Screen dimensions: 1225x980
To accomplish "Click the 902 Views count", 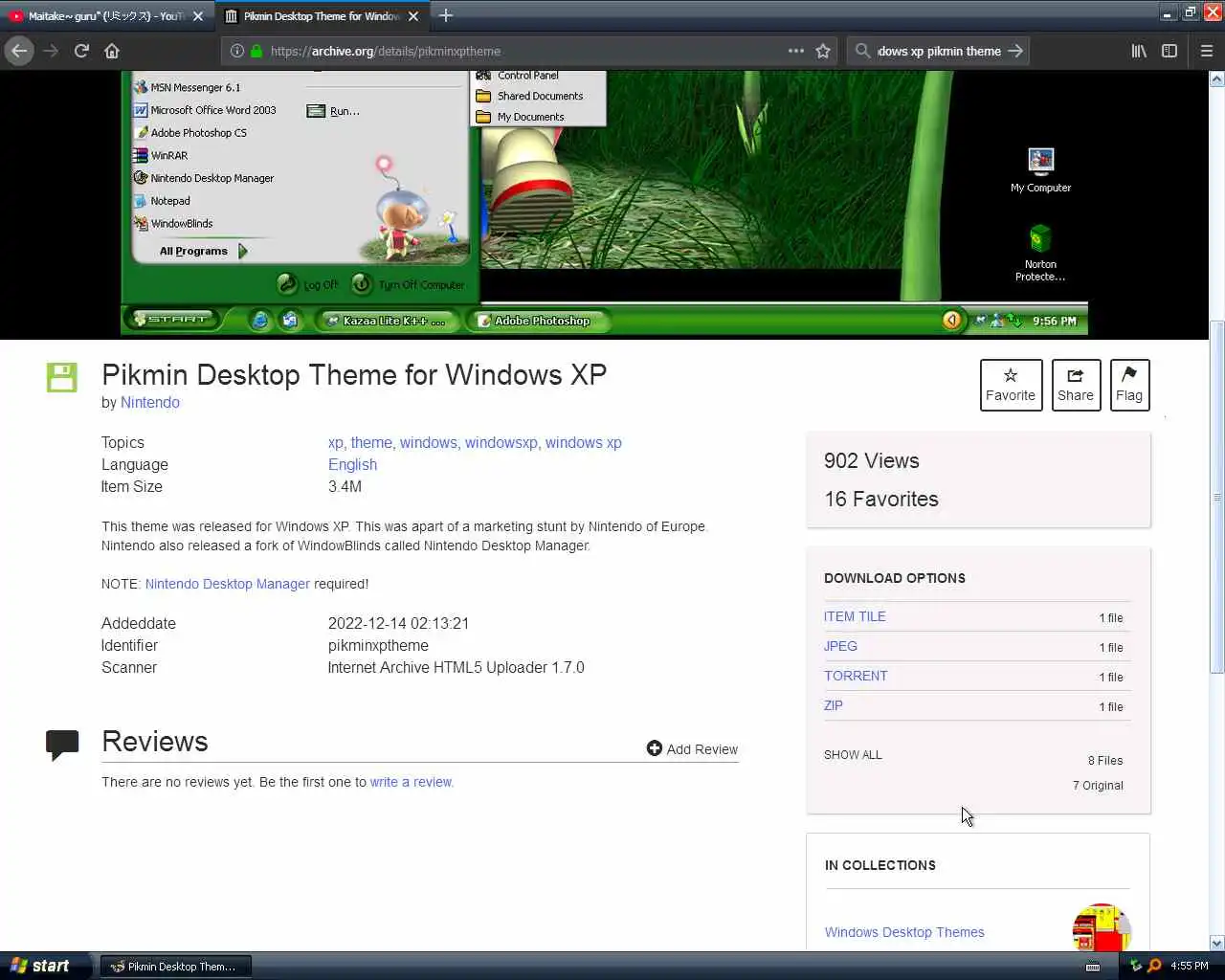I will point(872,461).
